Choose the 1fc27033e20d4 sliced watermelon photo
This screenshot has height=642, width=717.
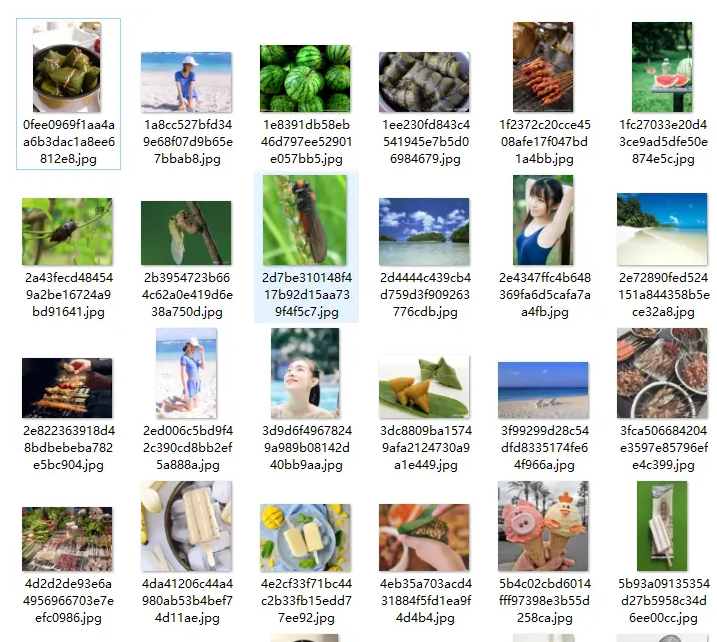point(662,67)
